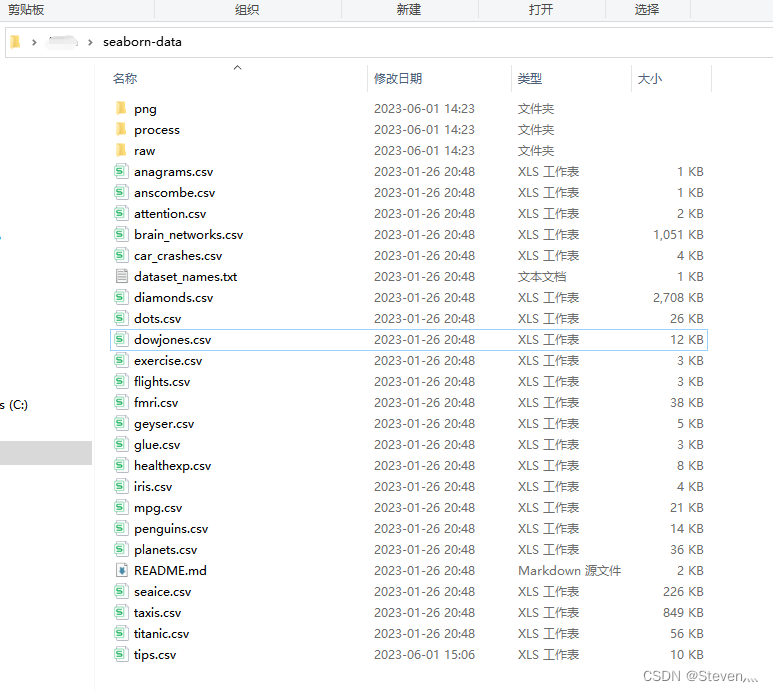
Task: Select the seaice.csv file name
Action: (x=162, y=591)
